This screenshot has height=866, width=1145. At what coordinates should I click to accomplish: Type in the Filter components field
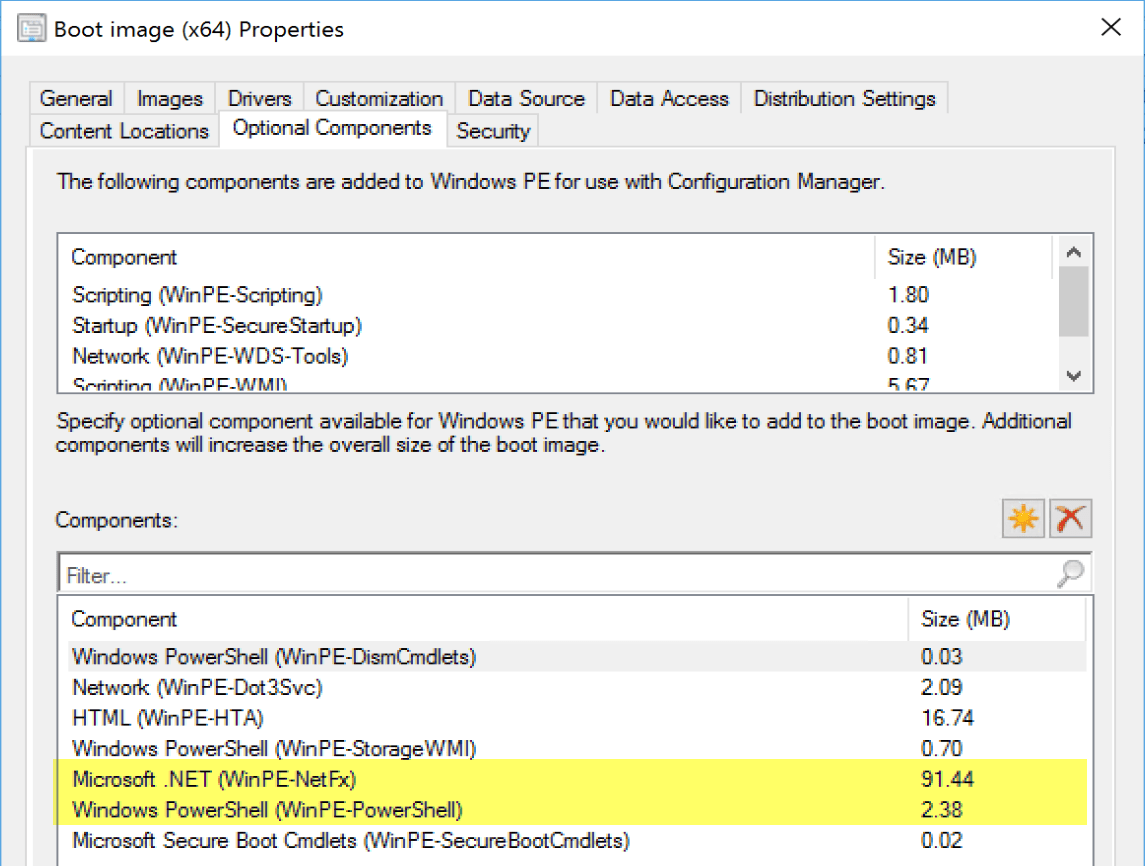click(550, 575)
